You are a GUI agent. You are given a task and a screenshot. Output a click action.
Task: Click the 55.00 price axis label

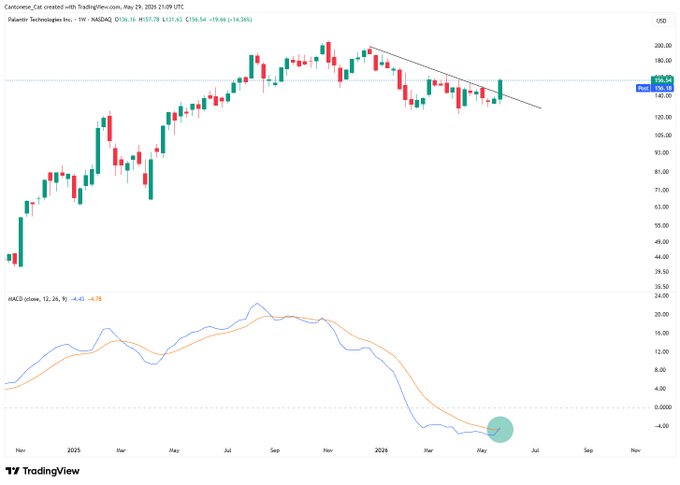664,226
